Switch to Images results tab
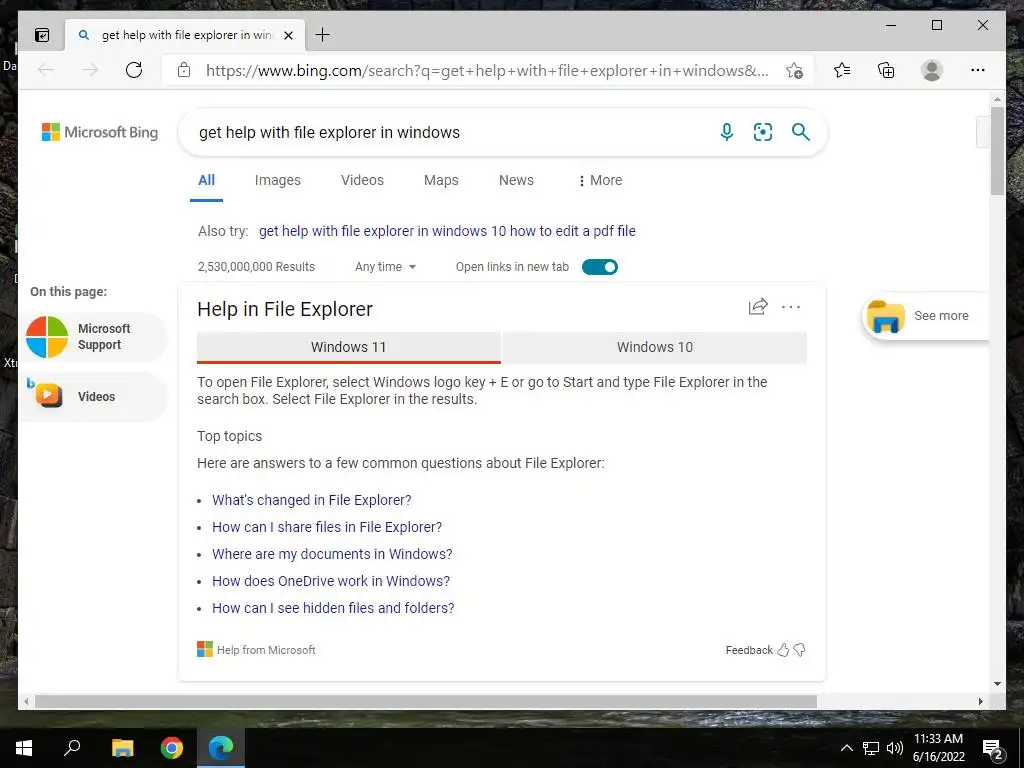Viewport: 1024px width, 768px height. coord(278,180)
